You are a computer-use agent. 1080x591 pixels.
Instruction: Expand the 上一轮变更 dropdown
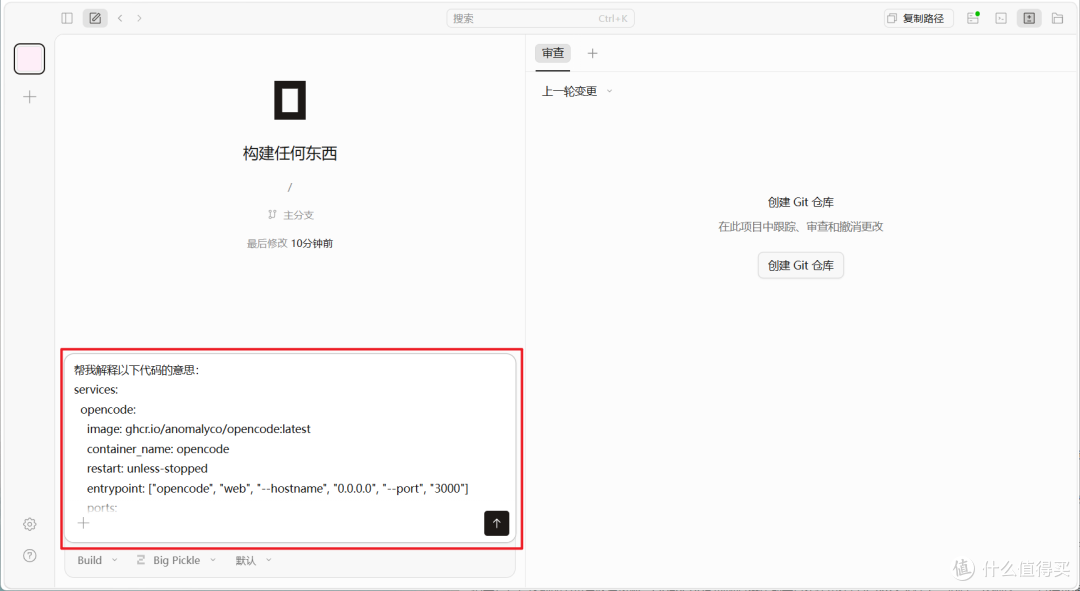tap(577, 91)
